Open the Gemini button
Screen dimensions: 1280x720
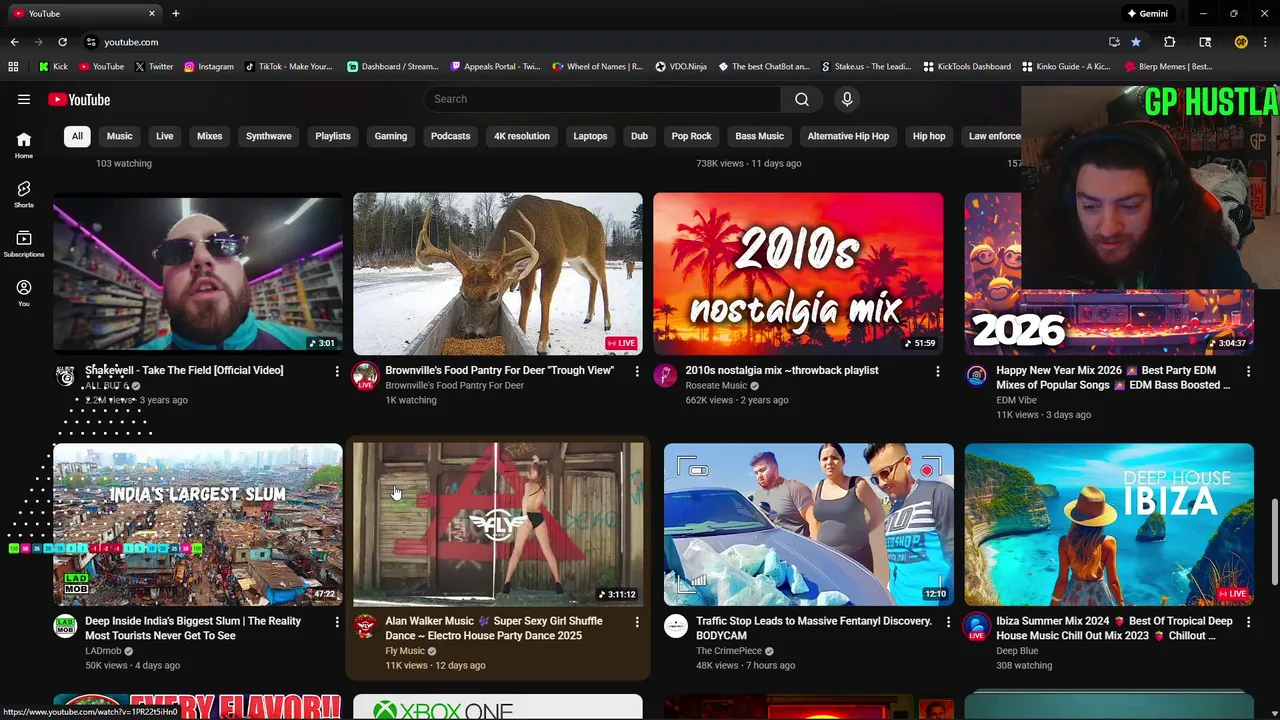point(1148,13)
